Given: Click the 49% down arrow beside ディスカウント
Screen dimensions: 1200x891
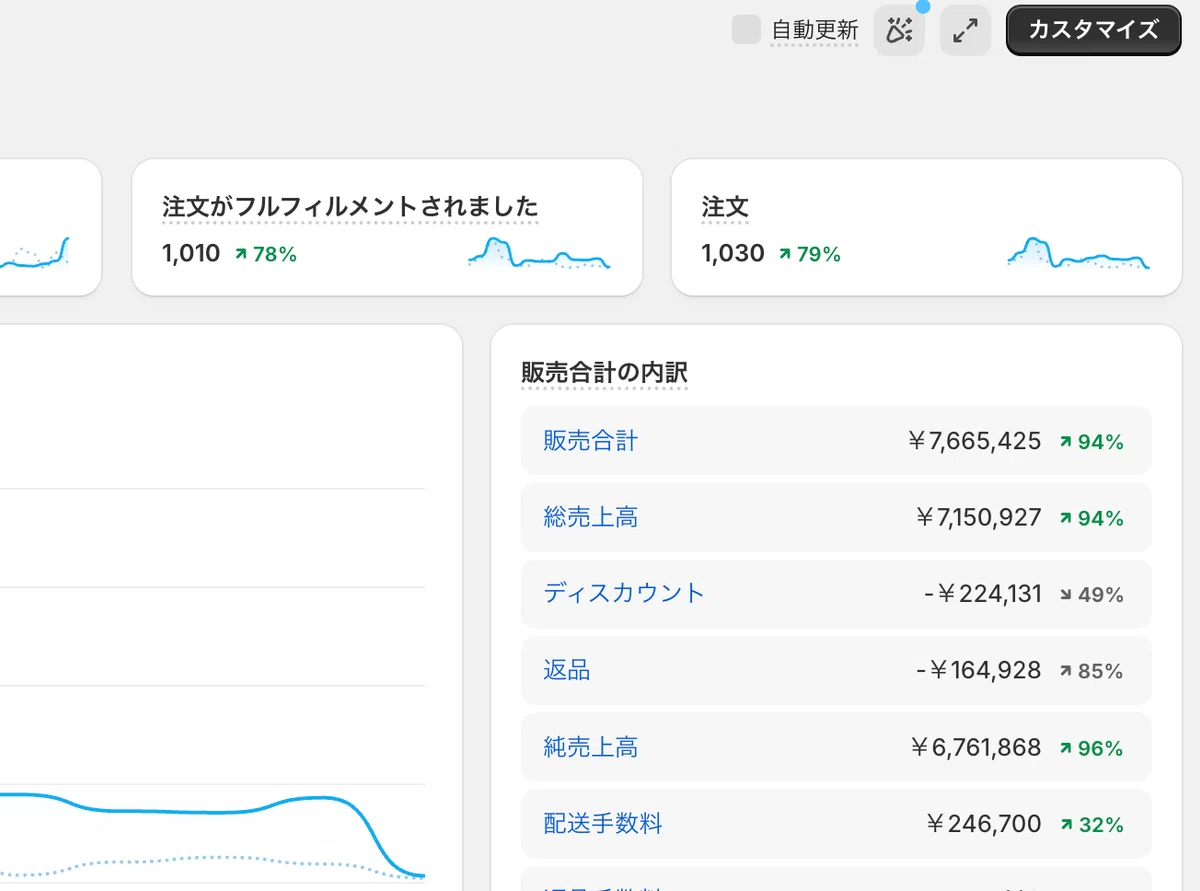Looking at the screenshot, I should tap(1066, 595).
